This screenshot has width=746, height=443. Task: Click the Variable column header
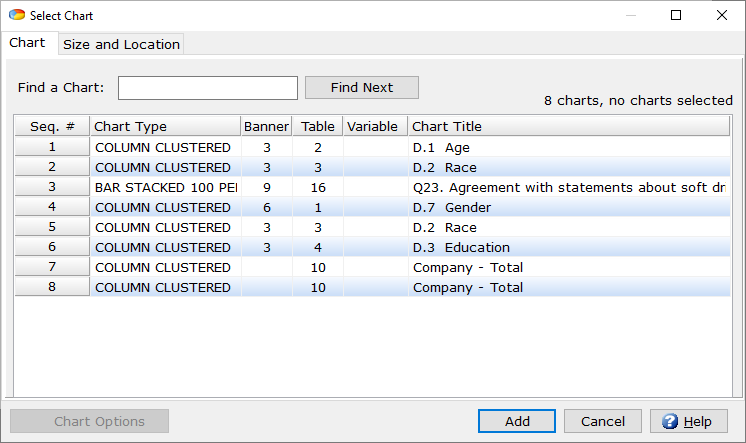(373, 127)
